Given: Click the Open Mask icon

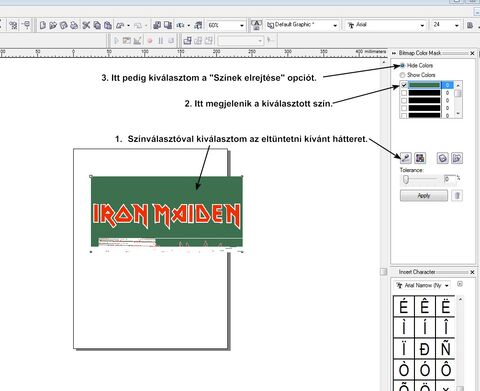Looking at the screenshot, I should tap(457, 158).
